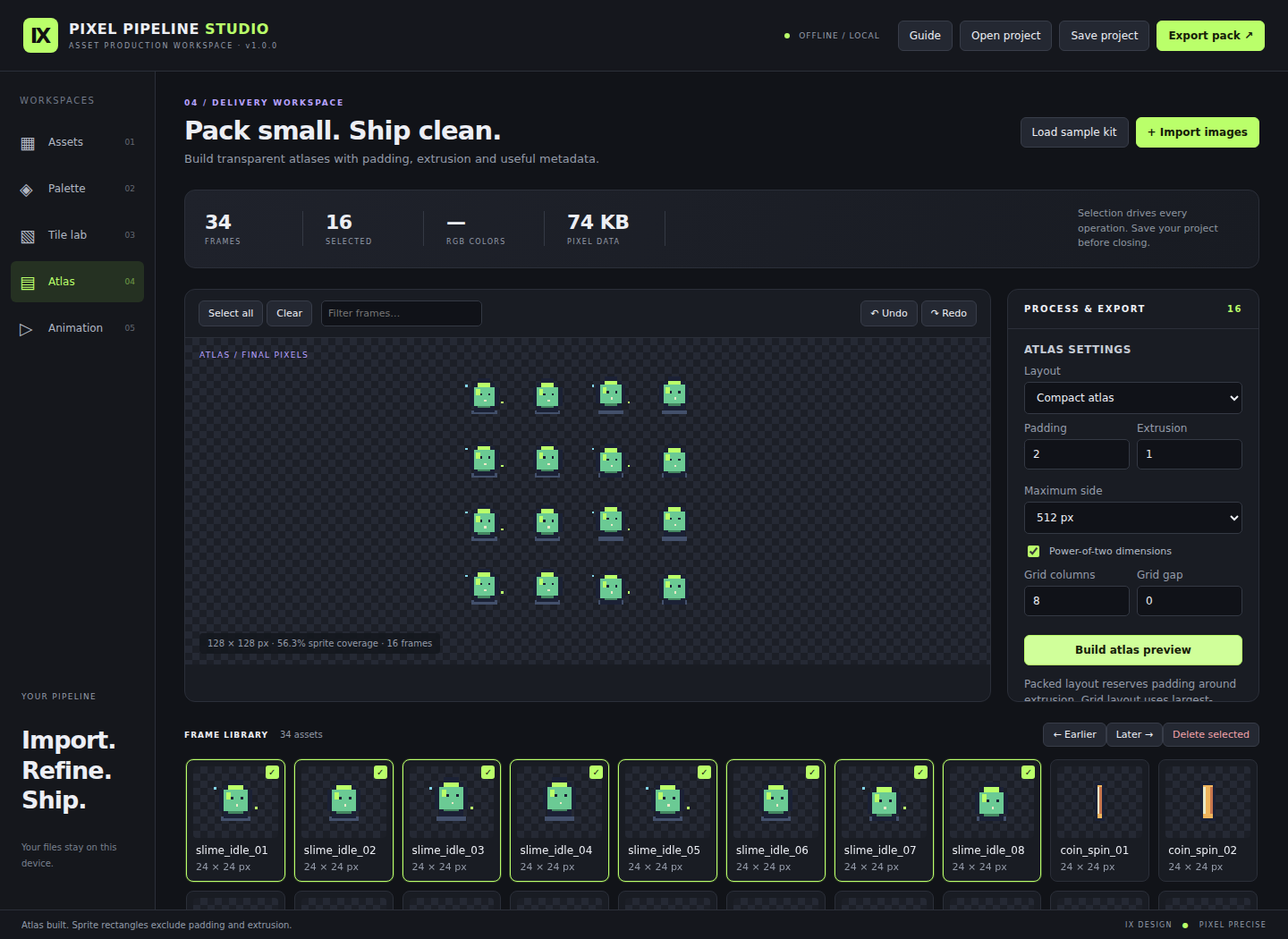Click the Assets grid icon in sidebar
Viewport: 1288px width, 939px height.
(28, 143)
